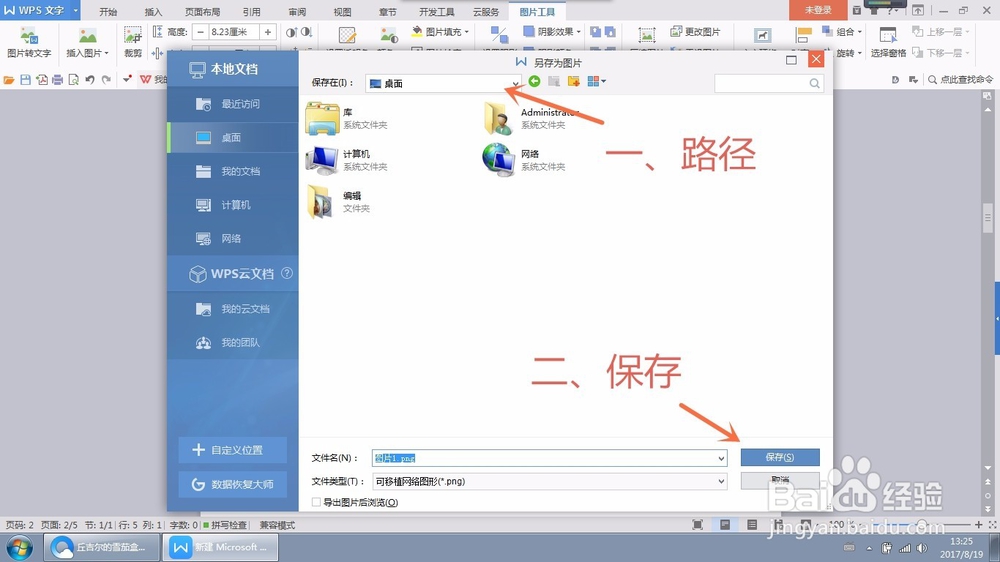Click the new folder icon in dialog
The image size is (1000, 562).
[573, 82]
